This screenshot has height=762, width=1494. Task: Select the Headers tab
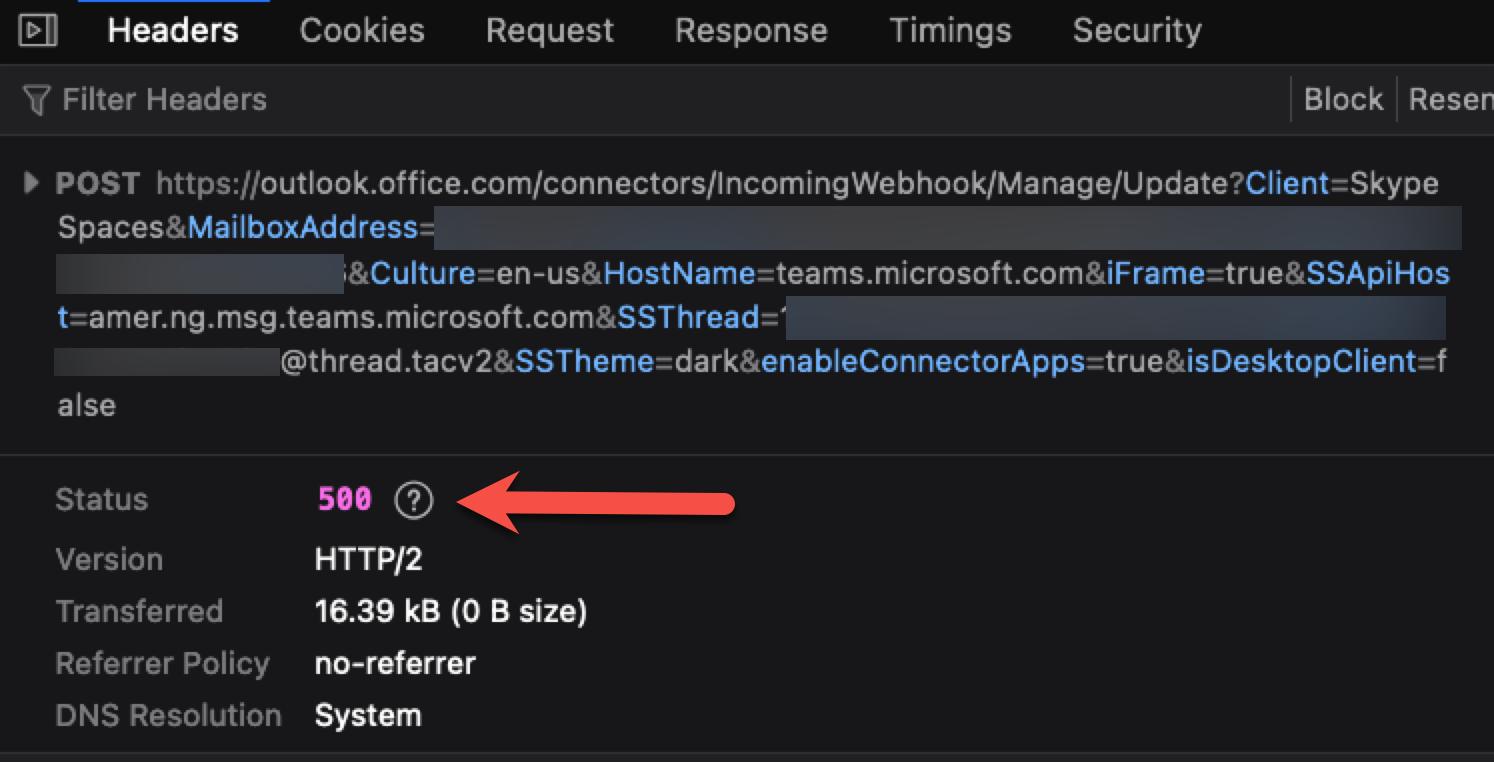pos(173,30)
